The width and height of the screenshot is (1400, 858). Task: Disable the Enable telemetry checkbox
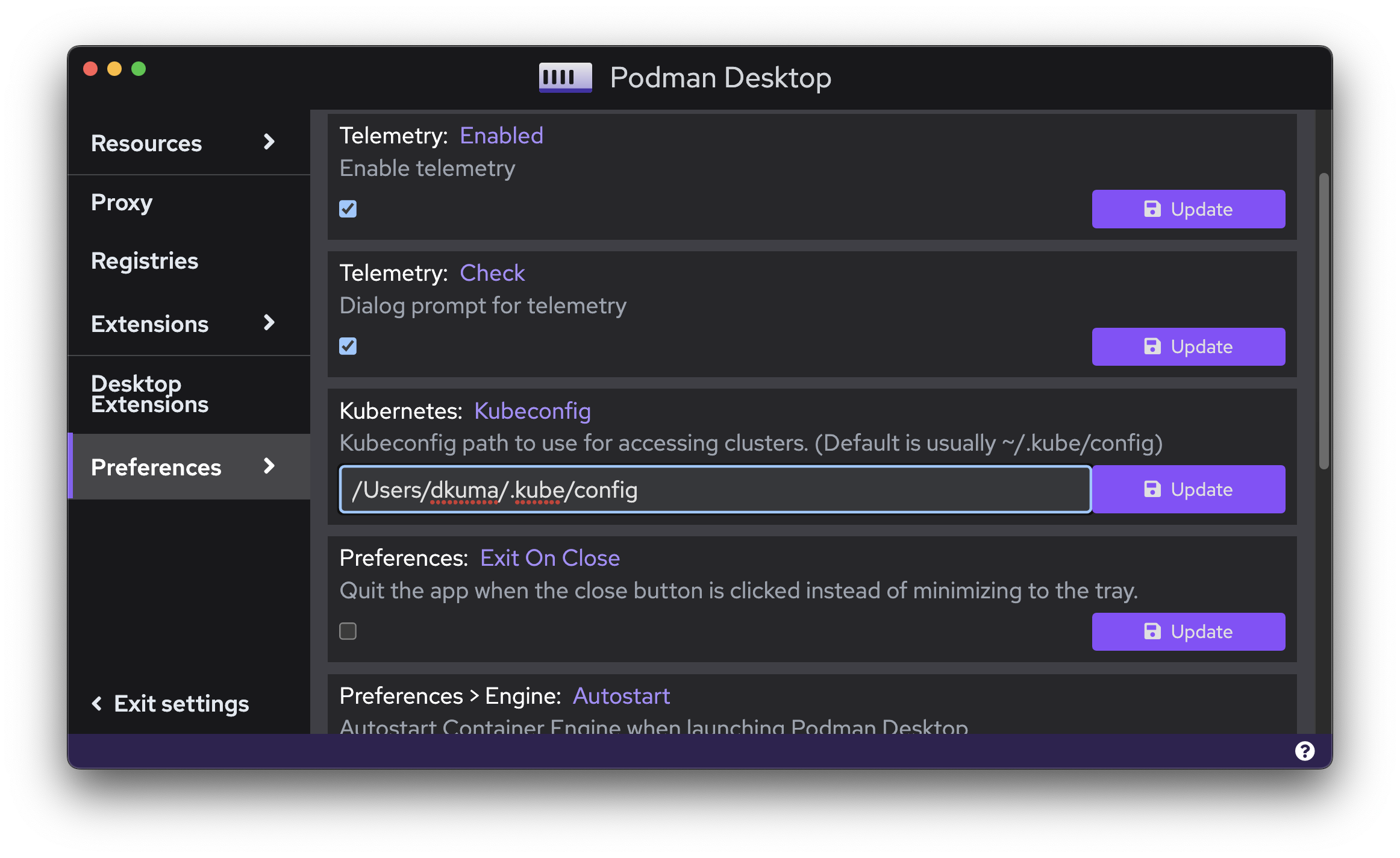pyautogui.click(x=348, y=209)
